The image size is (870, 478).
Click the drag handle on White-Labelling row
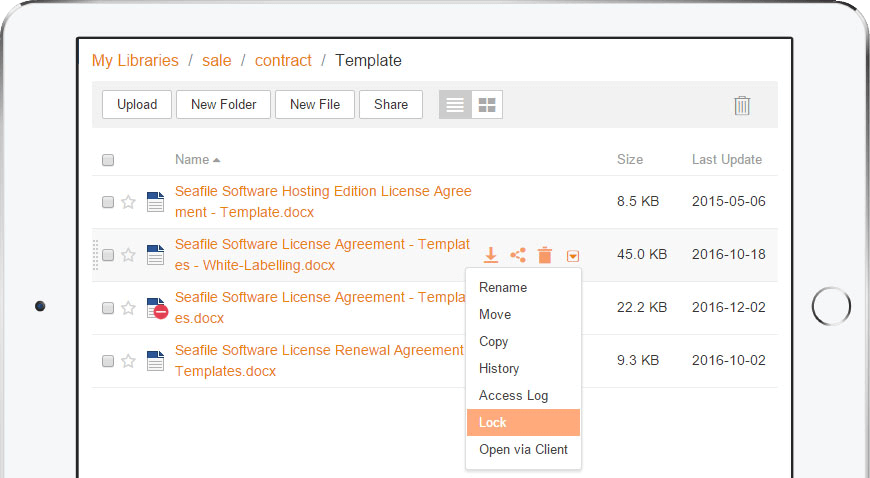95,255
